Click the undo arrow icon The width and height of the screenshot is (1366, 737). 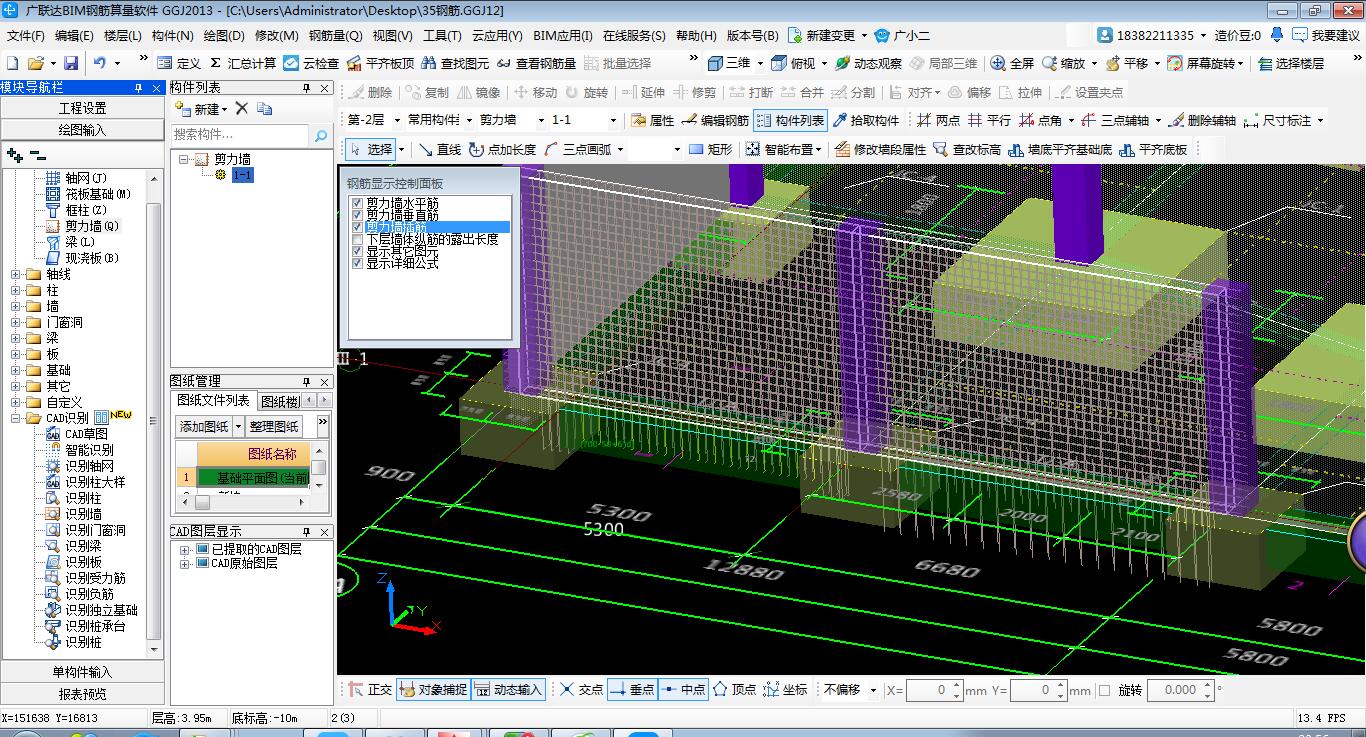(100, 63)
